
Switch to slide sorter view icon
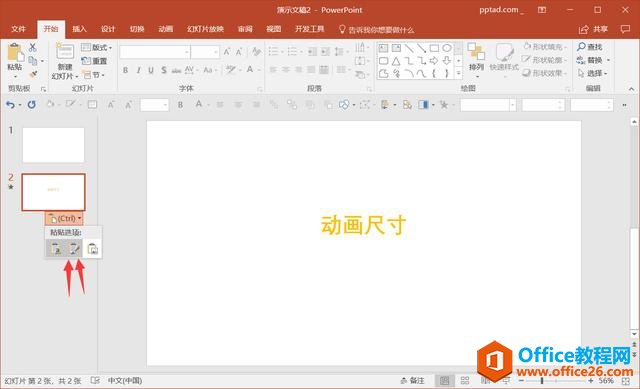pyautogui.click(x=464, y=381)
